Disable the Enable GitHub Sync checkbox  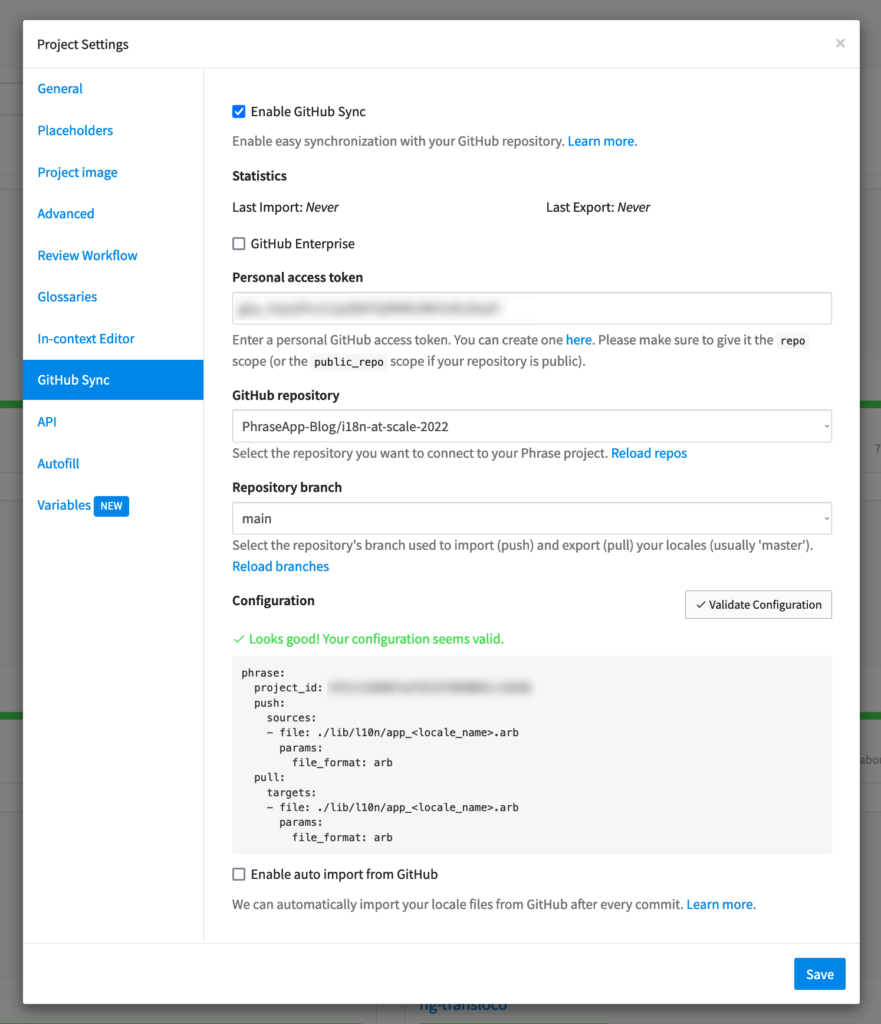coord(239,111)
